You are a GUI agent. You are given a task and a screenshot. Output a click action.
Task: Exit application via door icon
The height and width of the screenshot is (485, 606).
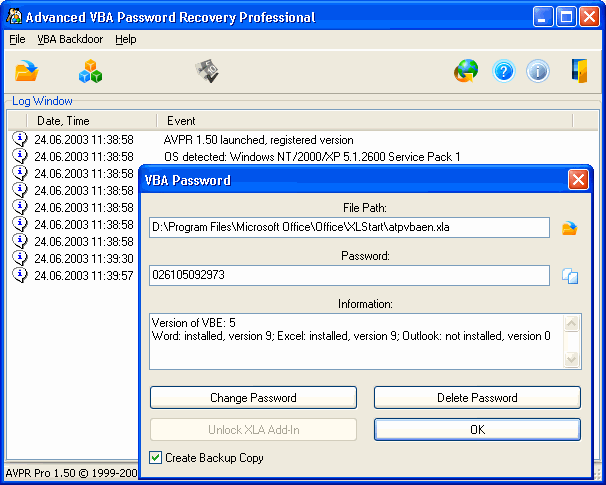(x=579, y=71)
